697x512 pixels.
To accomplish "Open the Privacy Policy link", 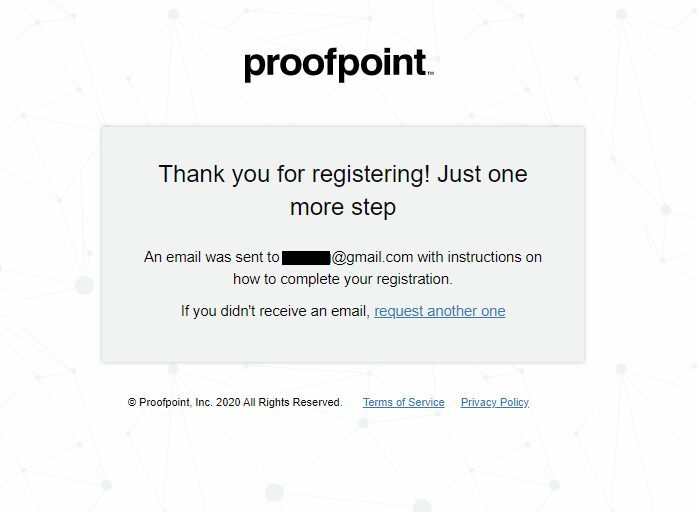I will click(x=494, y=402).
